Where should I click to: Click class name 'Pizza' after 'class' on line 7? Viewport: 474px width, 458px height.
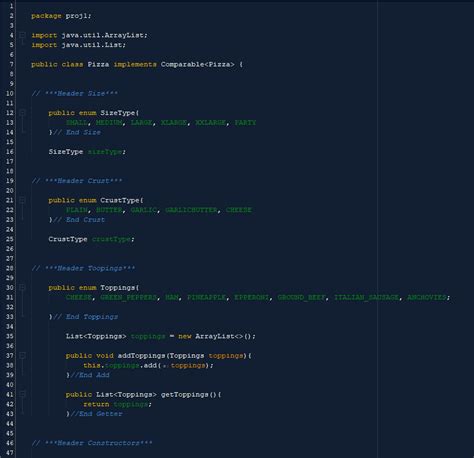(98, 64)
